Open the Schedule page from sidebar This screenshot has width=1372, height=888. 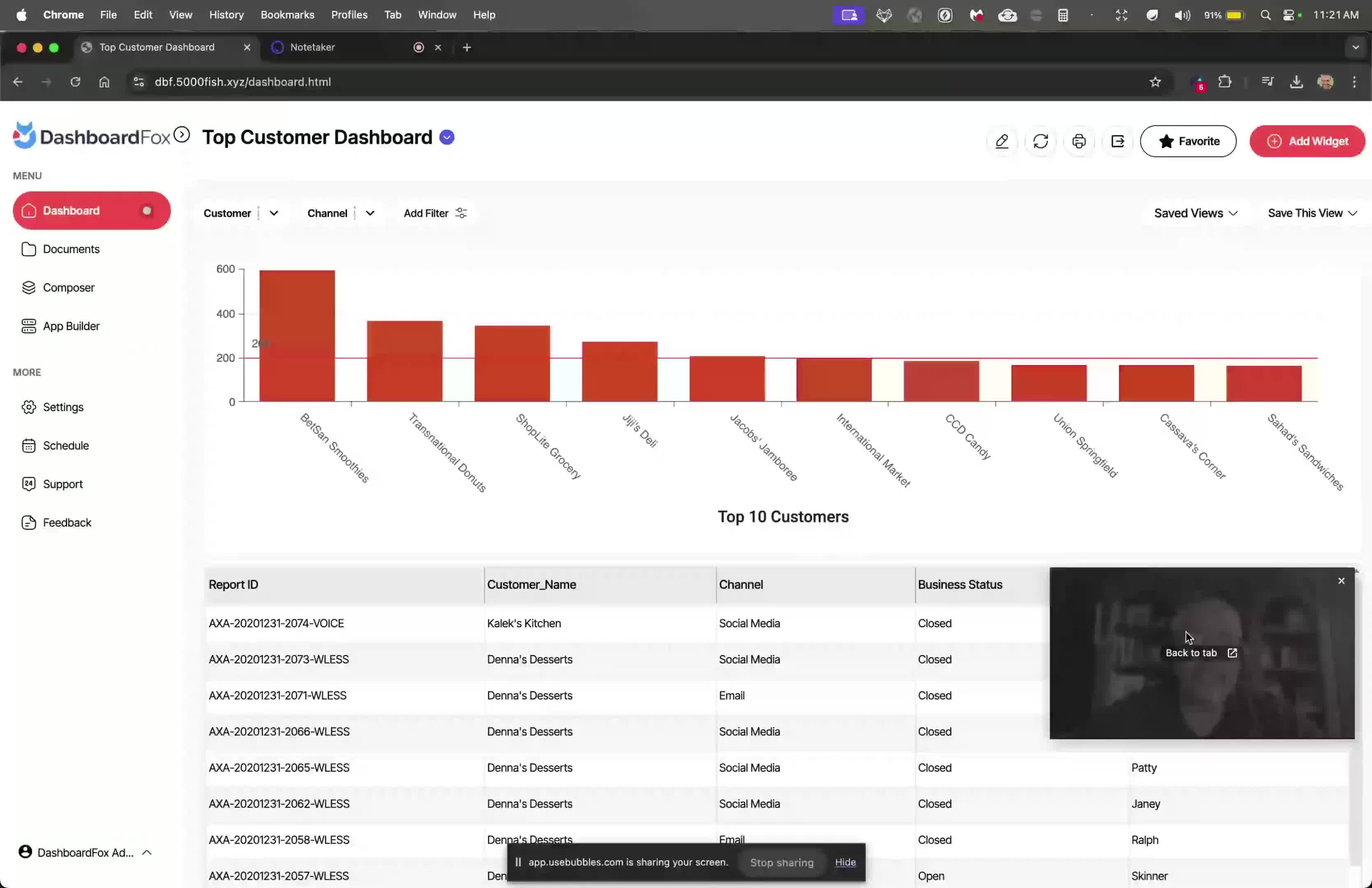[x=66, y=446]
